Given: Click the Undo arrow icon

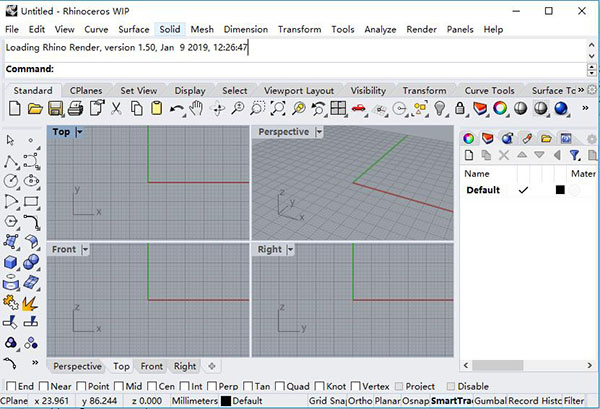Looking at the screenshot, I should click(176, 108).
